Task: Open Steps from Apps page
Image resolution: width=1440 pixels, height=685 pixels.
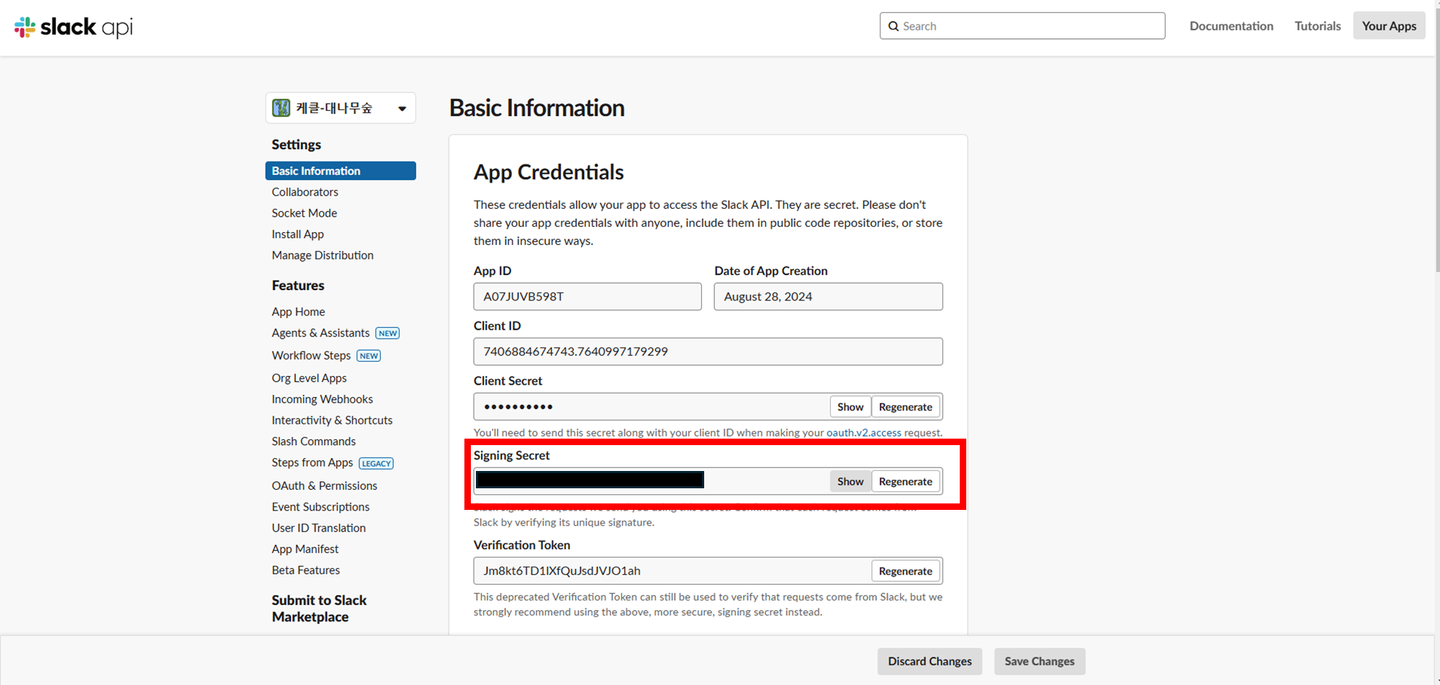Action: [x=312, y=463]
